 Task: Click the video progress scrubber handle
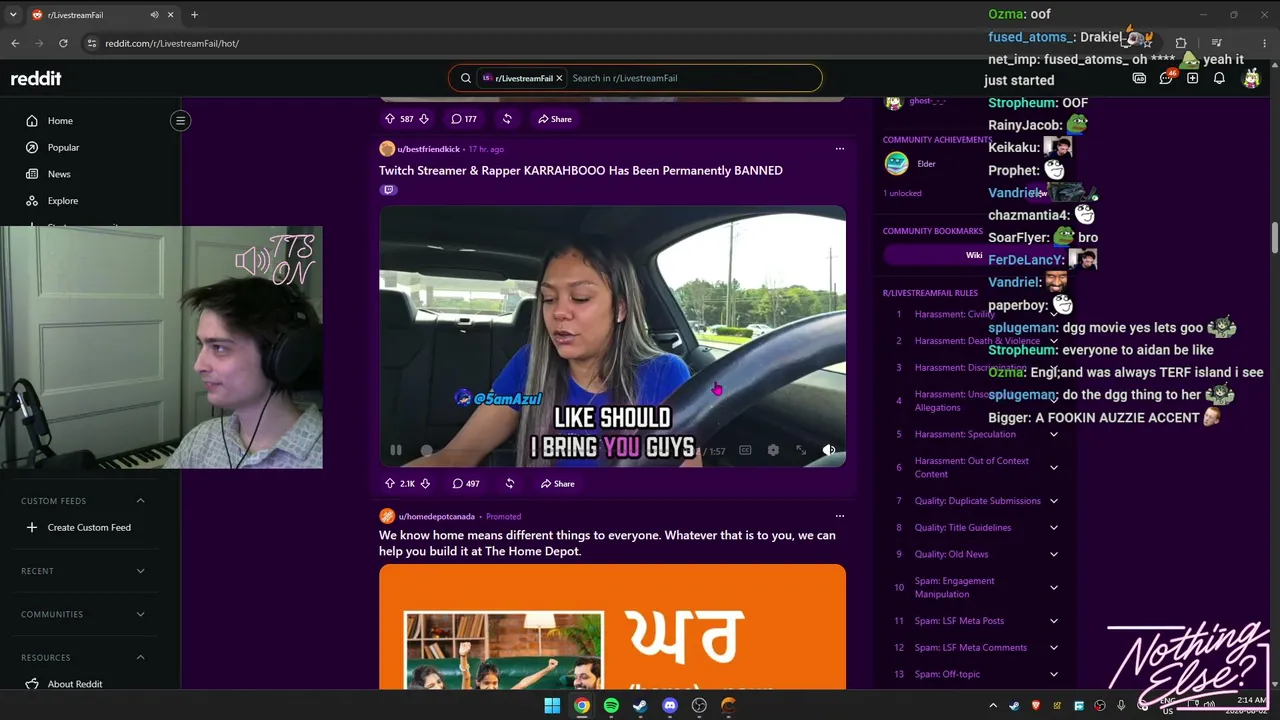click(427, 451)
